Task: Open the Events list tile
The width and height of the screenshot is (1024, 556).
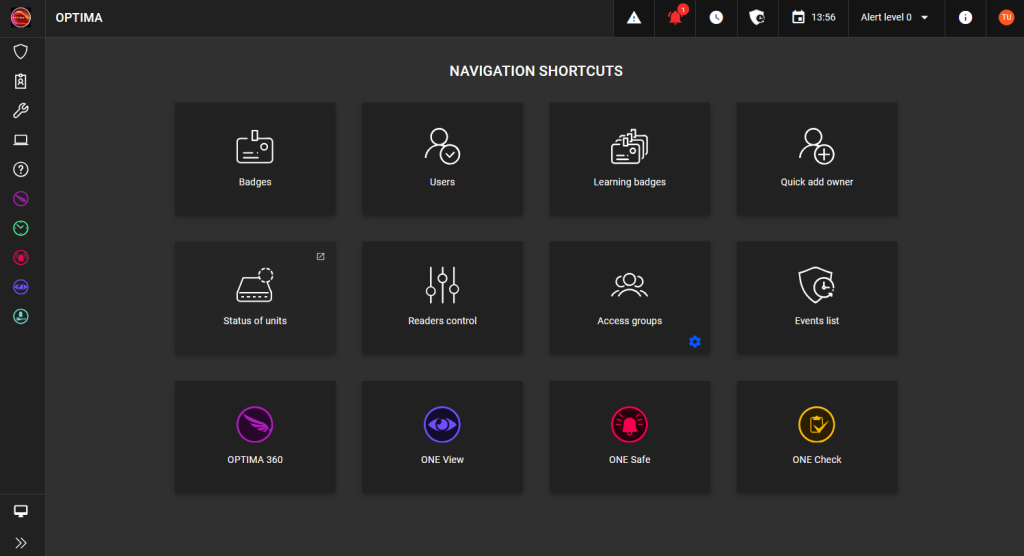Action: [x=817, y=297]
